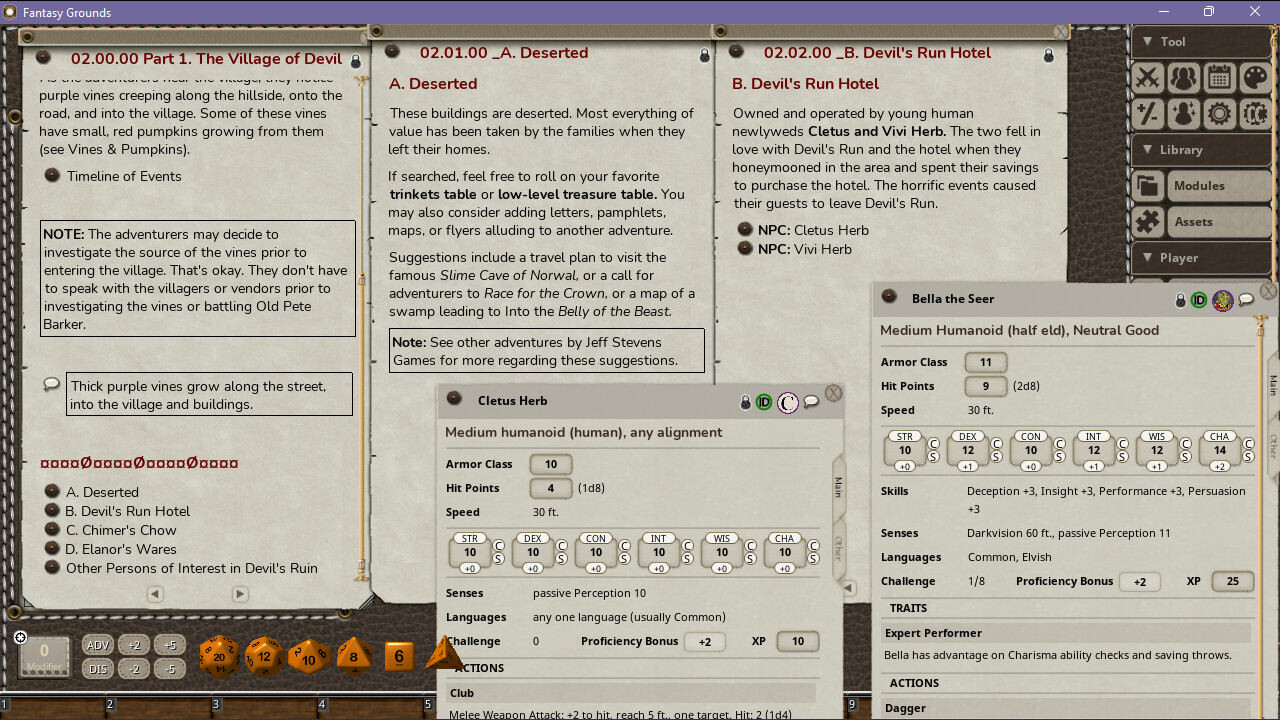Toggle ID visibility on Cletus Herb window
Screen dimensions: 1280x720
(764, 402)
